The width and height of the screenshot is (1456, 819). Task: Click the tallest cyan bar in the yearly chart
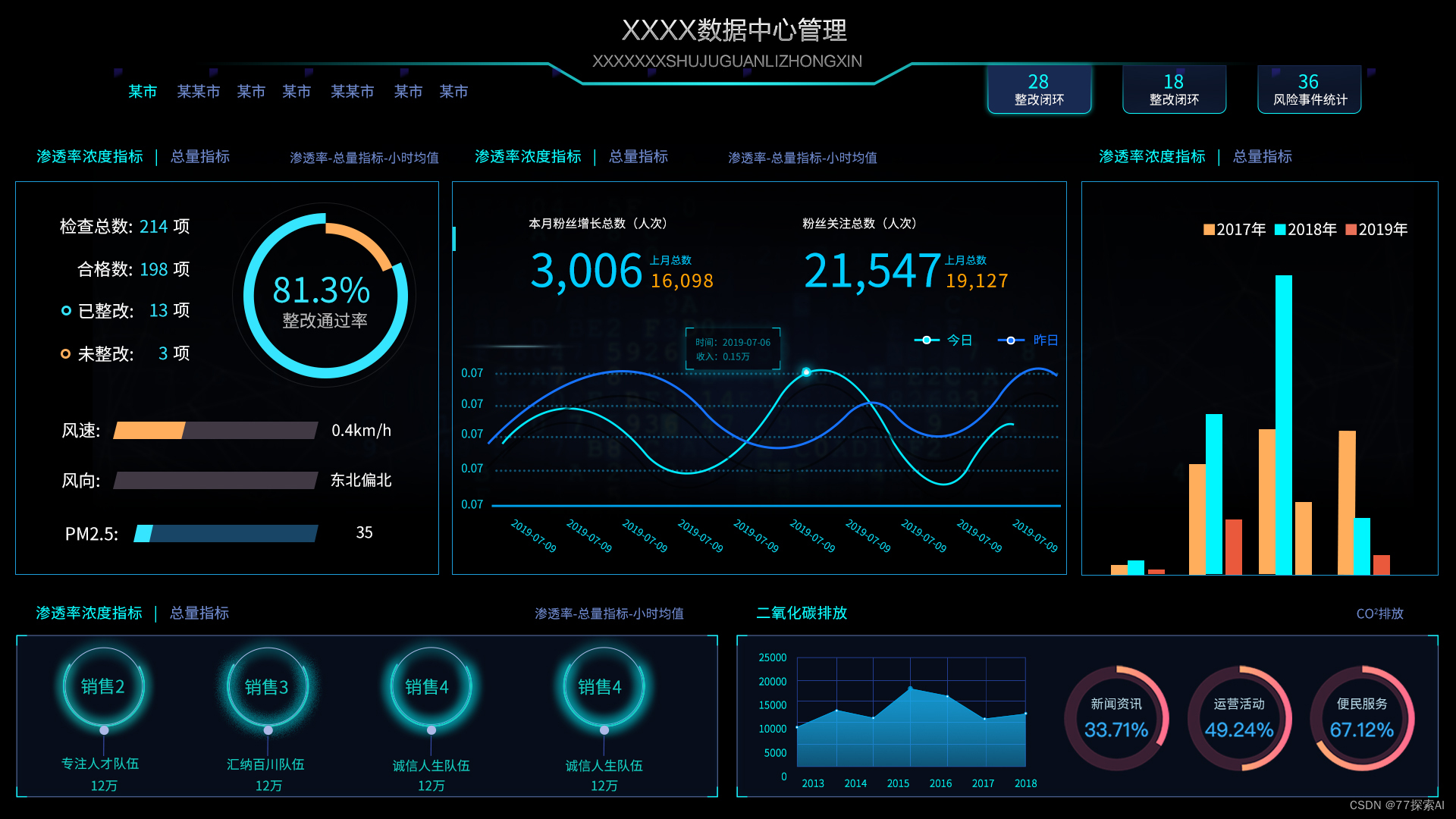pyautogui.click(x=1284, y=425)
